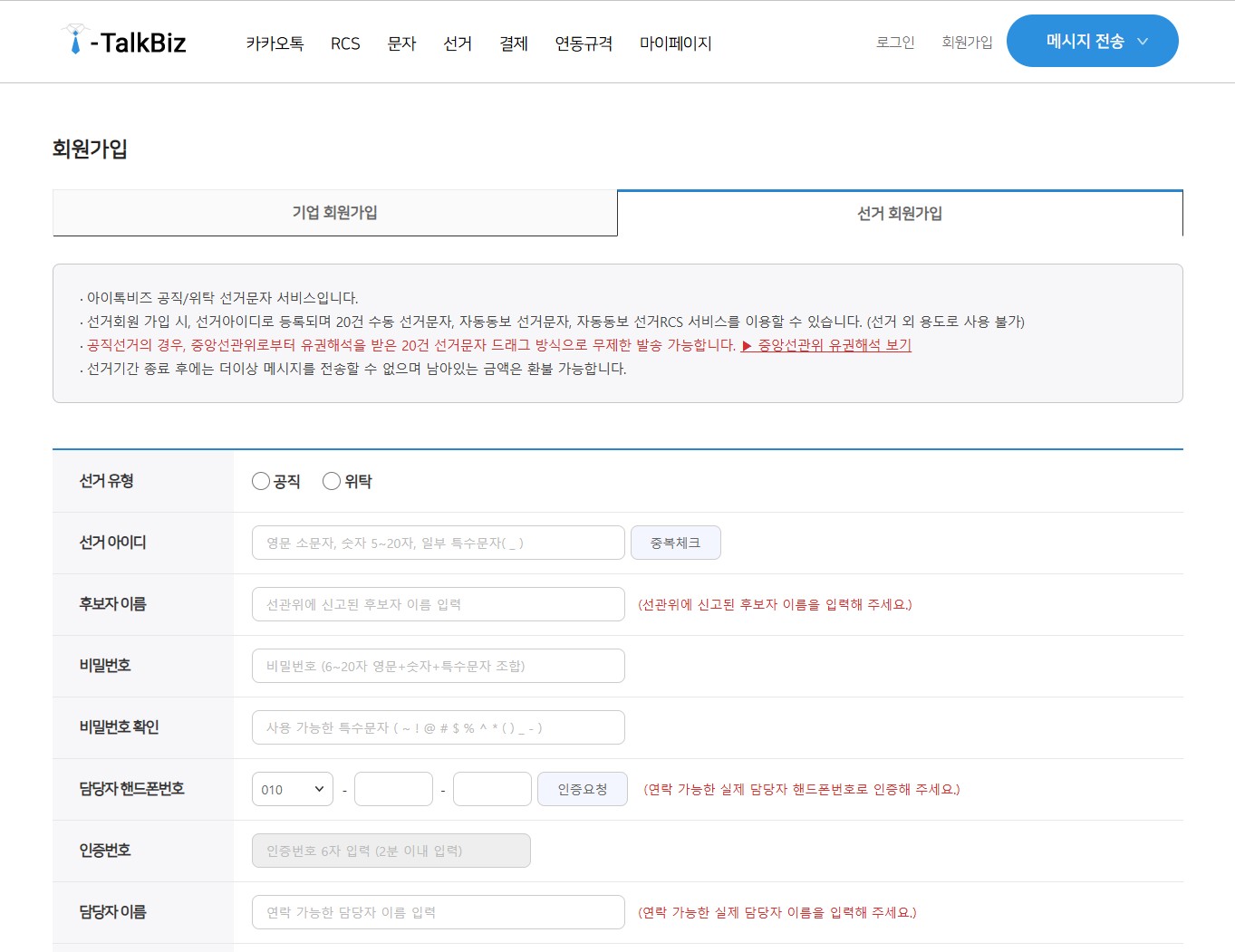
Task: Expand the 메시지 전송 dropdown arrow
Action: point(1143,41)
